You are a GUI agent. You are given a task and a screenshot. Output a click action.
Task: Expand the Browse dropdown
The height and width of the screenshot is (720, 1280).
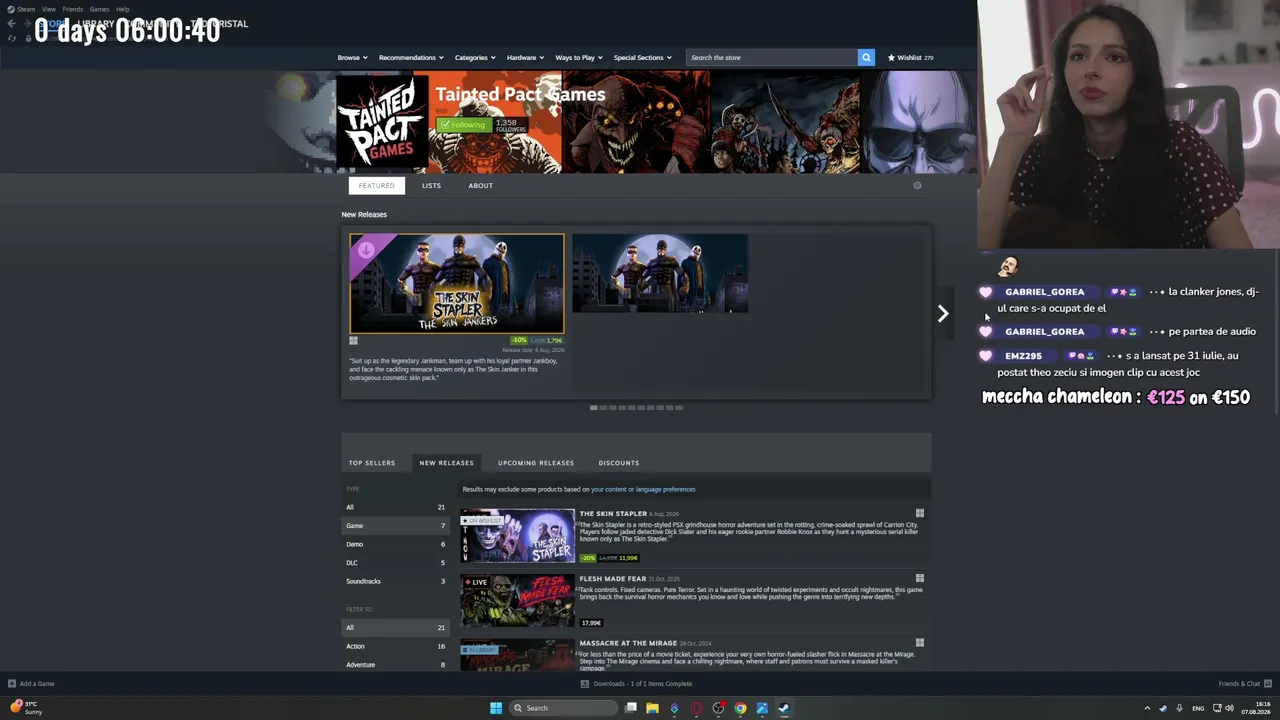click(x=352, y=57)
